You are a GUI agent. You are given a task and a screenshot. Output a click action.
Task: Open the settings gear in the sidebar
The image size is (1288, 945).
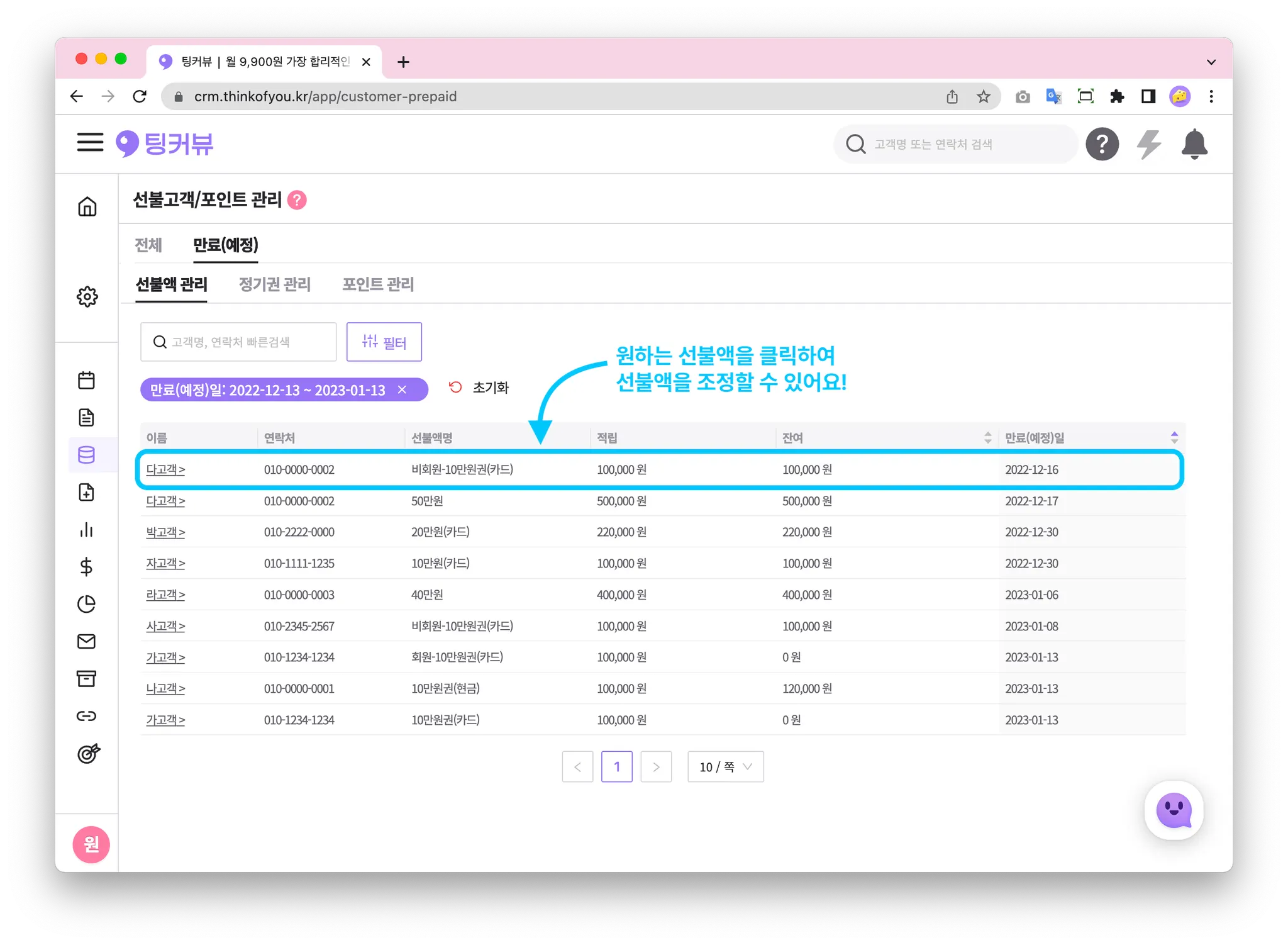[87, 296]
